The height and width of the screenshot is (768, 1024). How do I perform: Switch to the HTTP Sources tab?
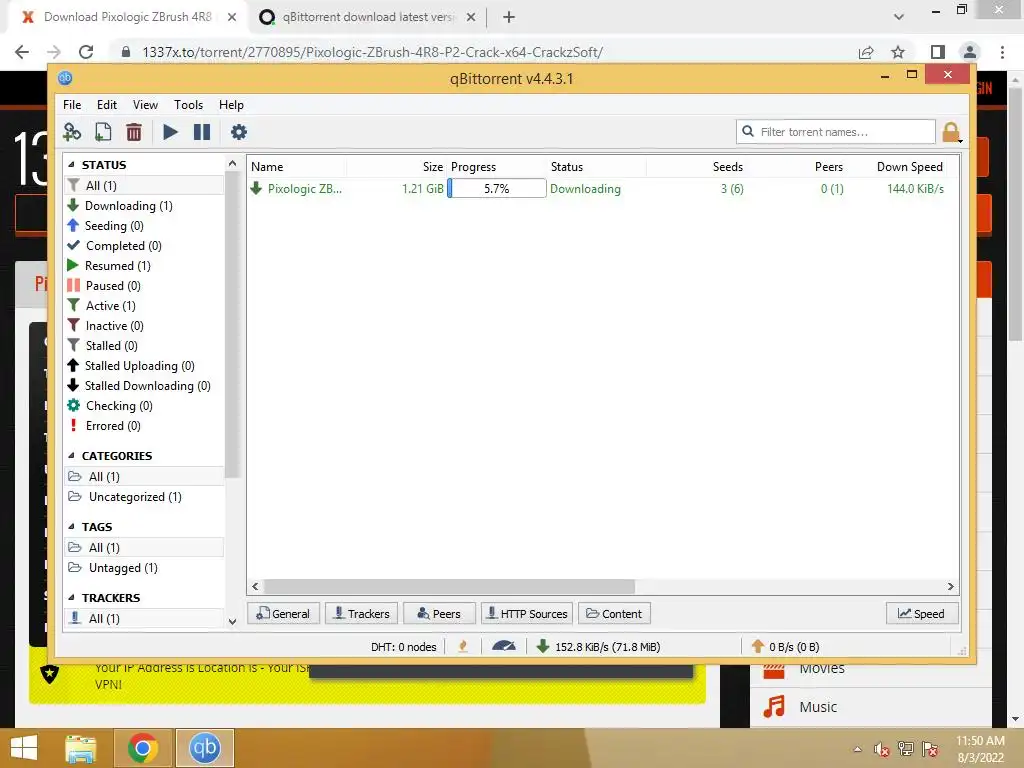click(527, 613)
